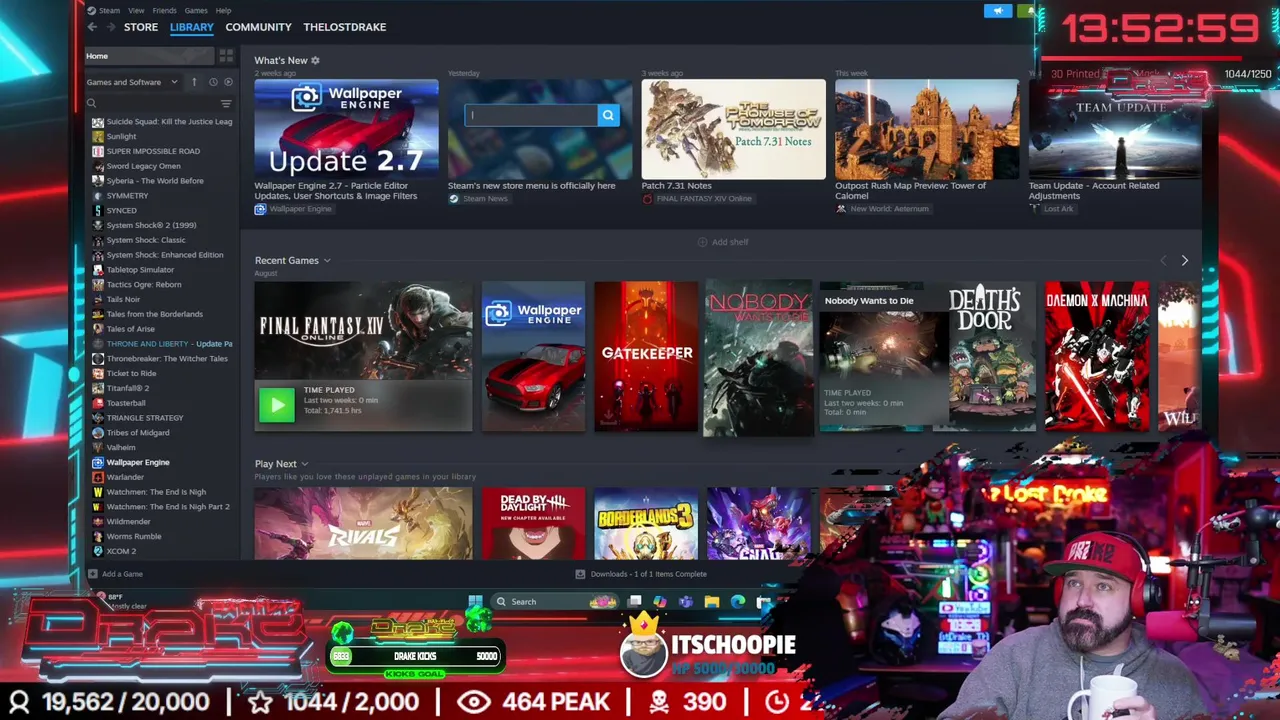This screenshot has width=1280, height=720.
Task: Click Add shelf link
Action: (x=723, y=242)
